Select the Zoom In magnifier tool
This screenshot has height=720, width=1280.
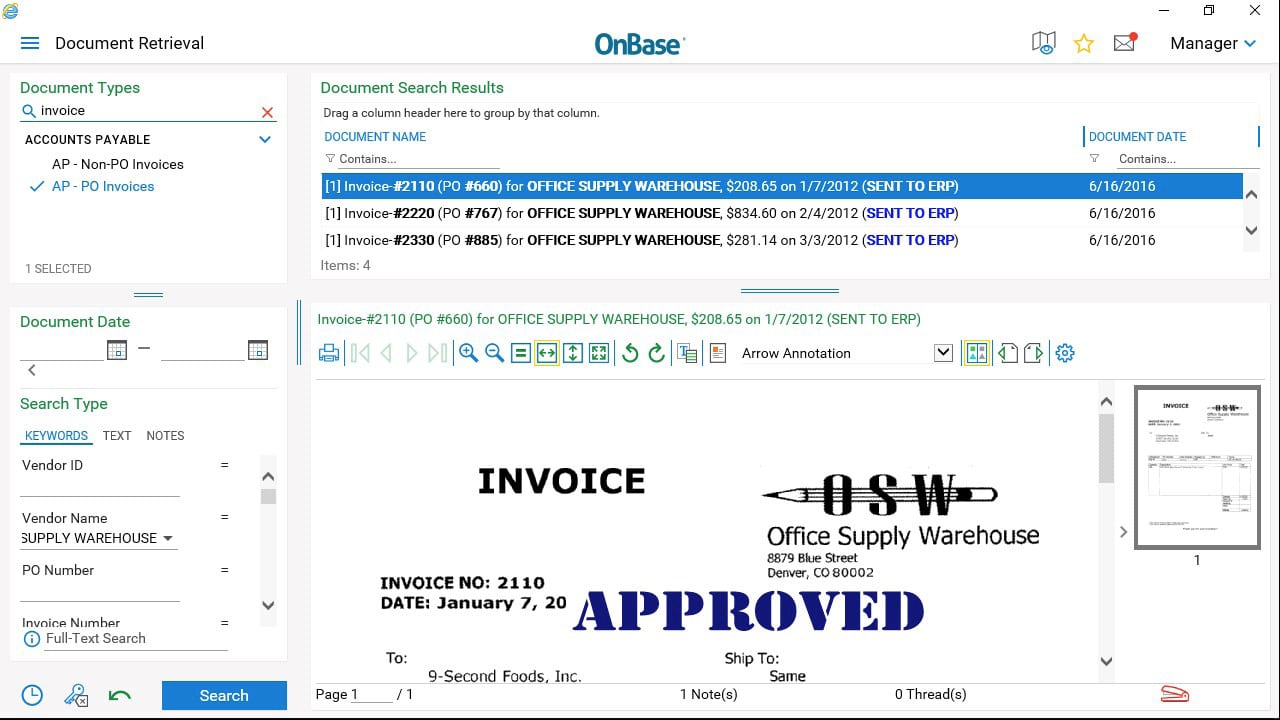tap(469, 352)
